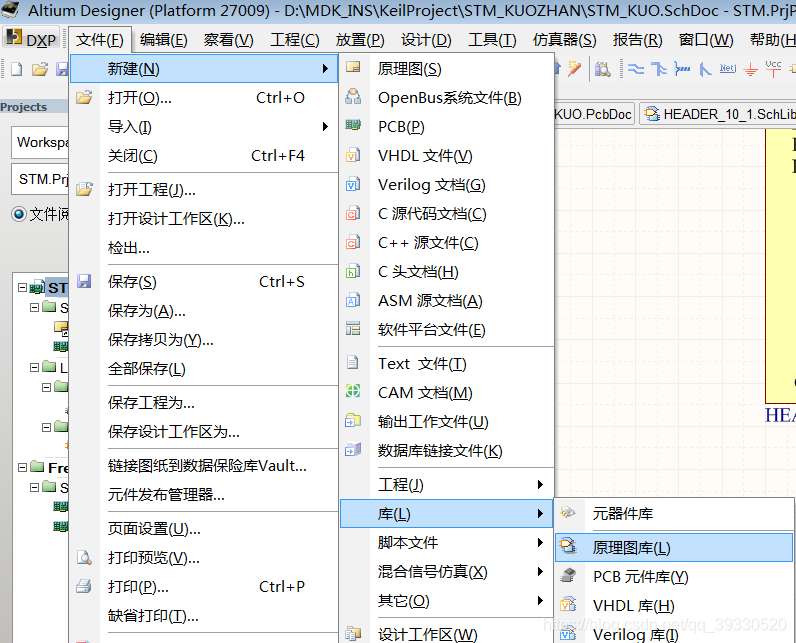Click the 软件平台文件 icon
The width and height of the screenshot is (796, 643).
(x=353, y=328)
